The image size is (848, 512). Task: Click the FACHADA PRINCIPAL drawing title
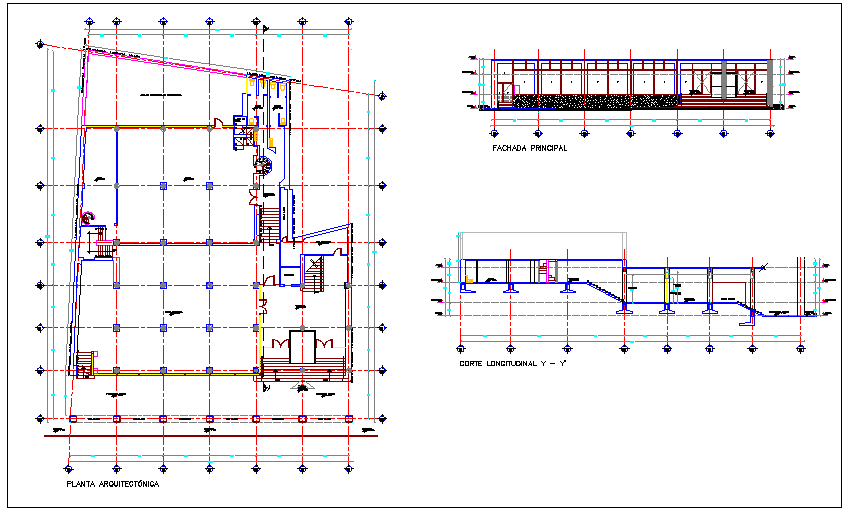pos(529,148)
